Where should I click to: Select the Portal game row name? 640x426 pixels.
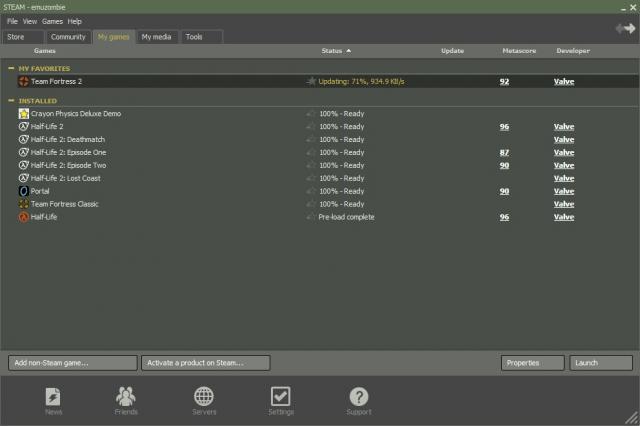pos(40,191)
